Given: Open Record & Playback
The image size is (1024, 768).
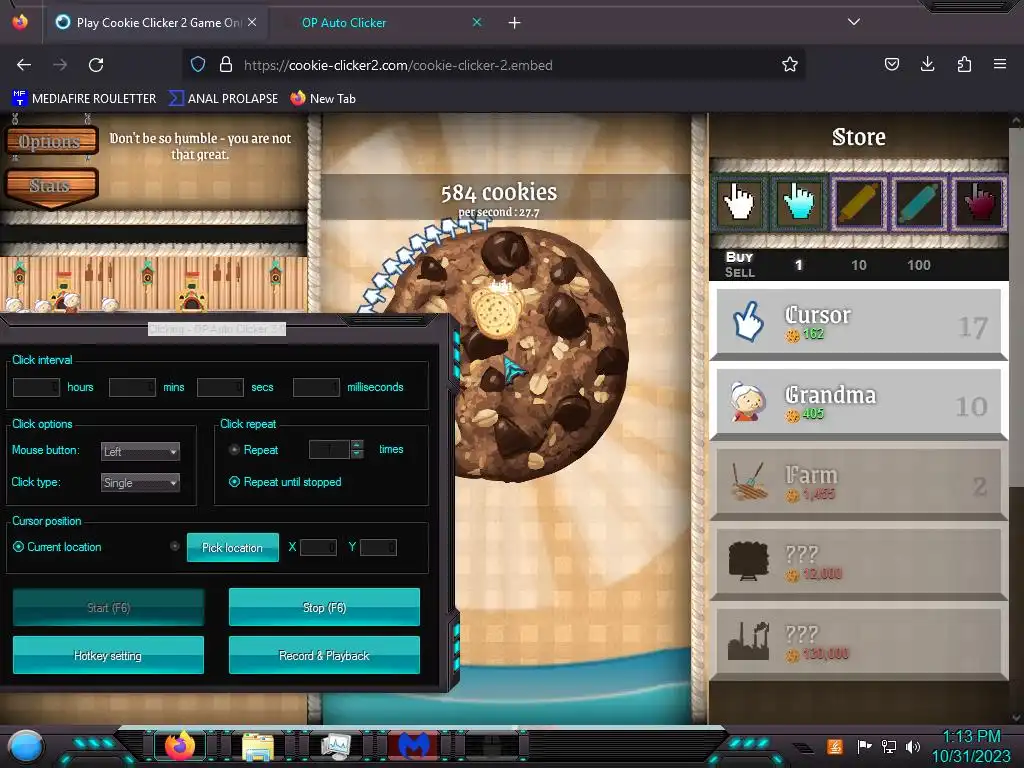Looking at the screenshot, I should [324, 655].
